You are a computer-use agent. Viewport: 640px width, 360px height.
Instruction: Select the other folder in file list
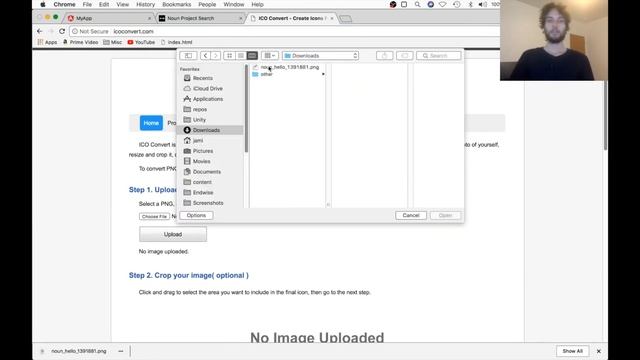coord(267,74)
